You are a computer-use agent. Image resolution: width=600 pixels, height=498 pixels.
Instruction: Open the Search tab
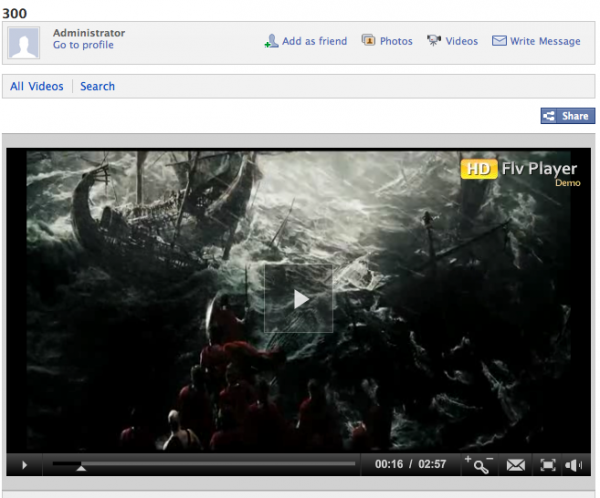tap(97, 86)
